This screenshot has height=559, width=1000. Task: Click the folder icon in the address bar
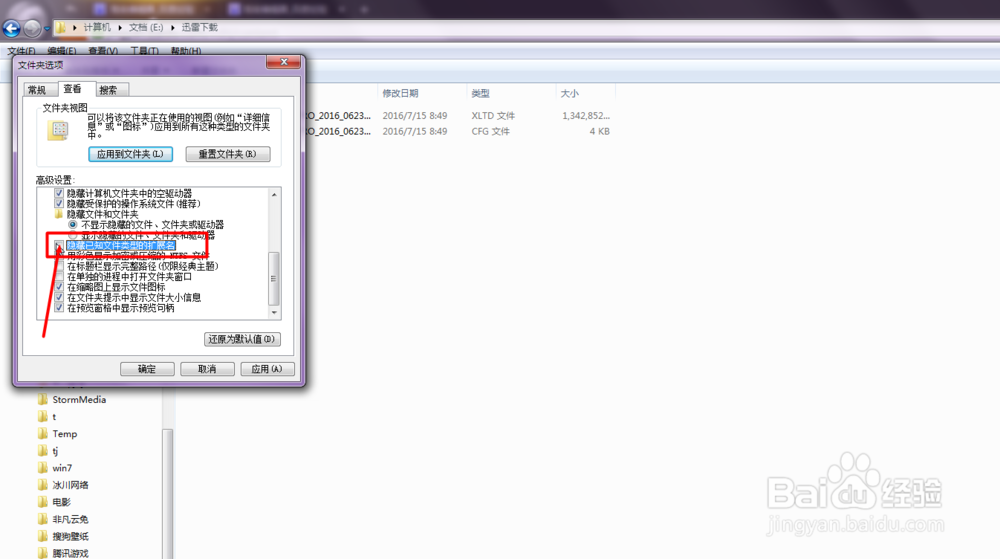(x=61, y=27)
